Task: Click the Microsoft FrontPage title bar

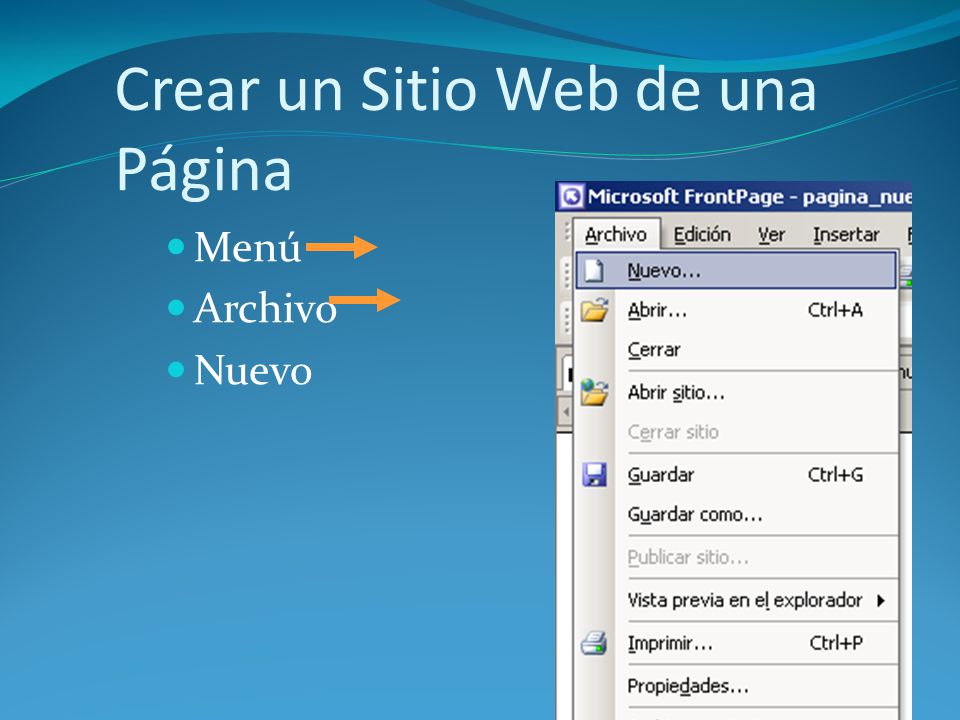Action: pyautogui.click(x=733, y=197)
